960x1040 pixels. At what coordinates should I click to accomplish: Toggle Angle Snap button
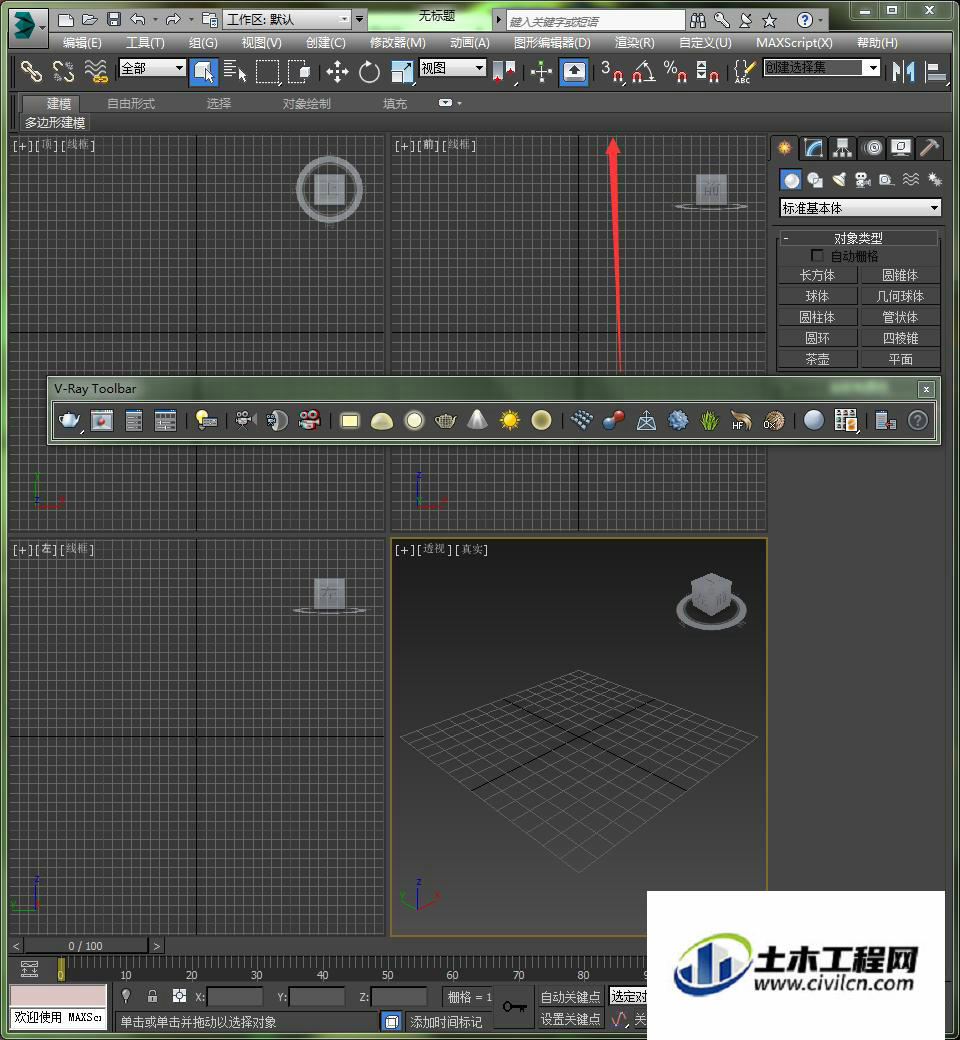tap(644, 72)
